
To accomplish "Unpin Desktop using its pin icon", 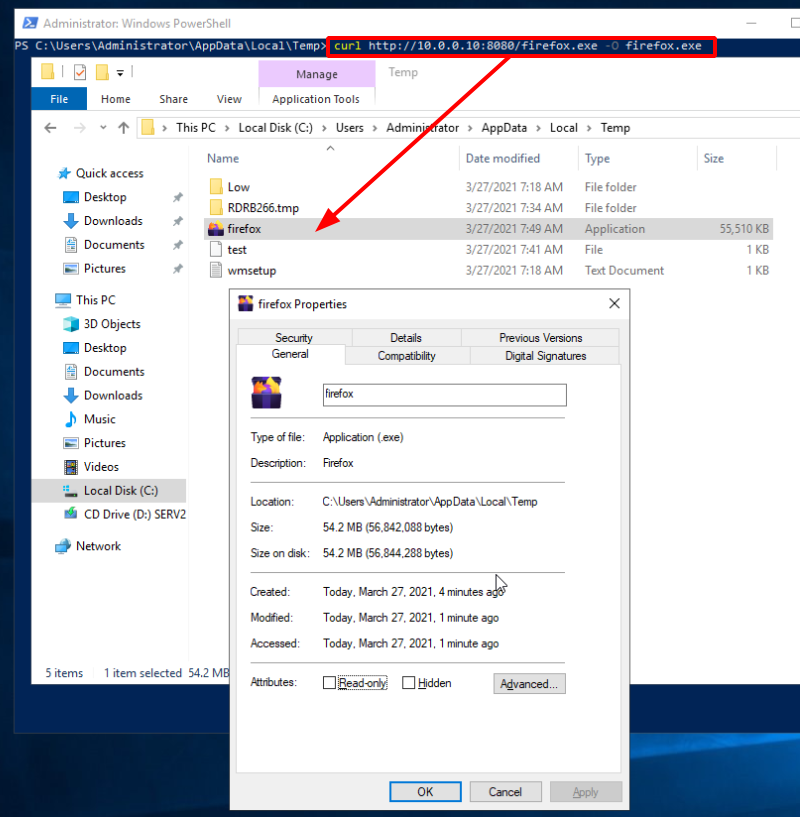I will [x=178, y=197].
